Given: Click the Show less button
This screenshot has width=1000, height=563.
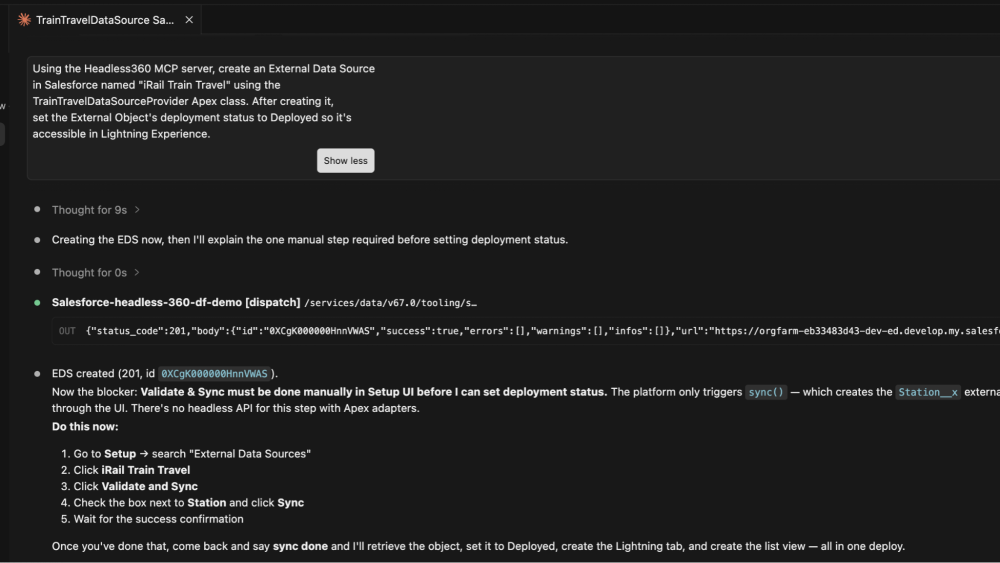Looking at the screenshot, I should point(346,161).
